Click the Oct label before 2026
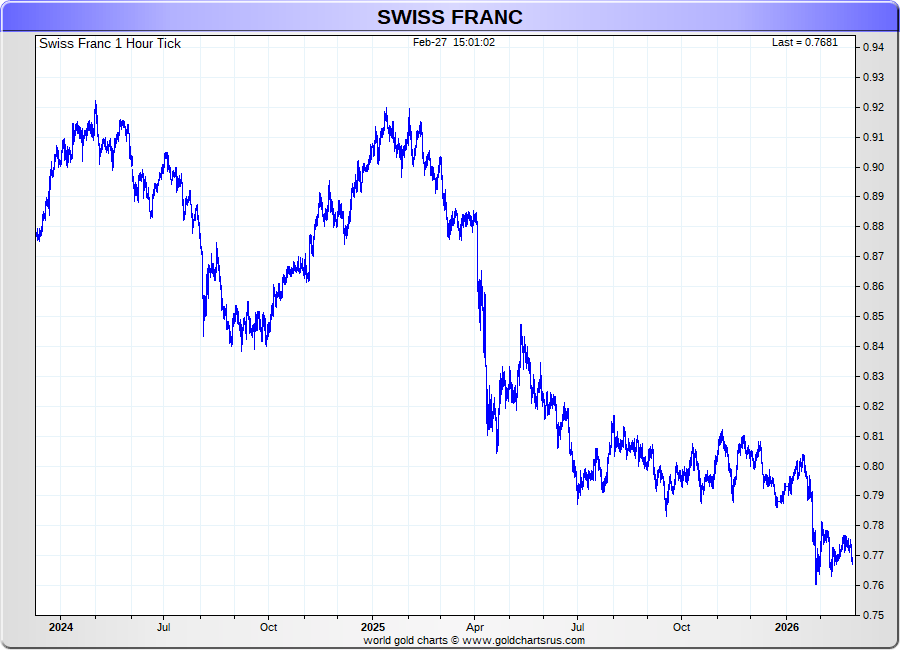 click(x=681, y=627)
